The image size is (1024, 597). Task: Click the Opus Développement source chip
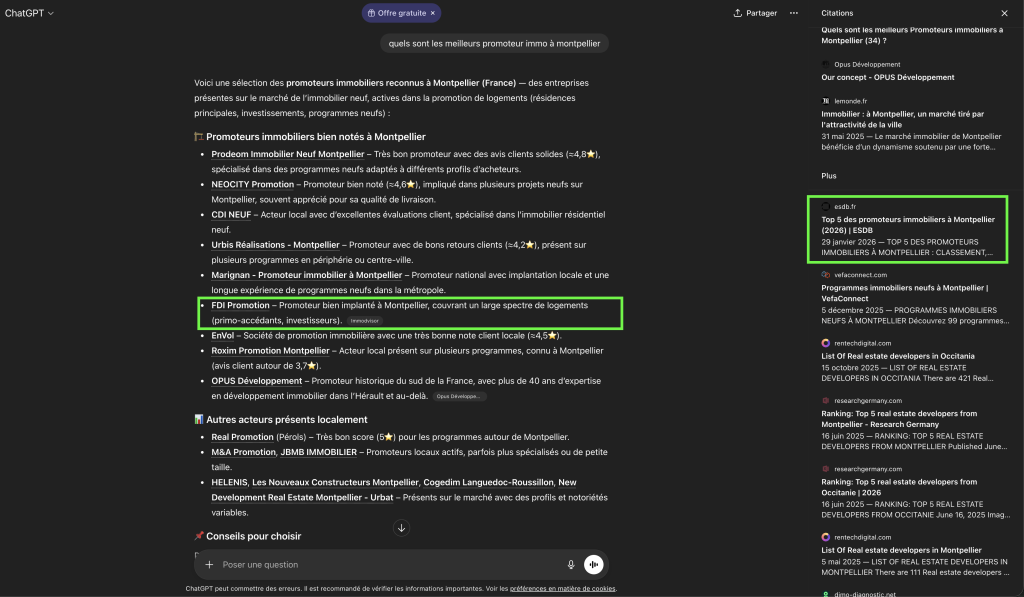[460, 397]
